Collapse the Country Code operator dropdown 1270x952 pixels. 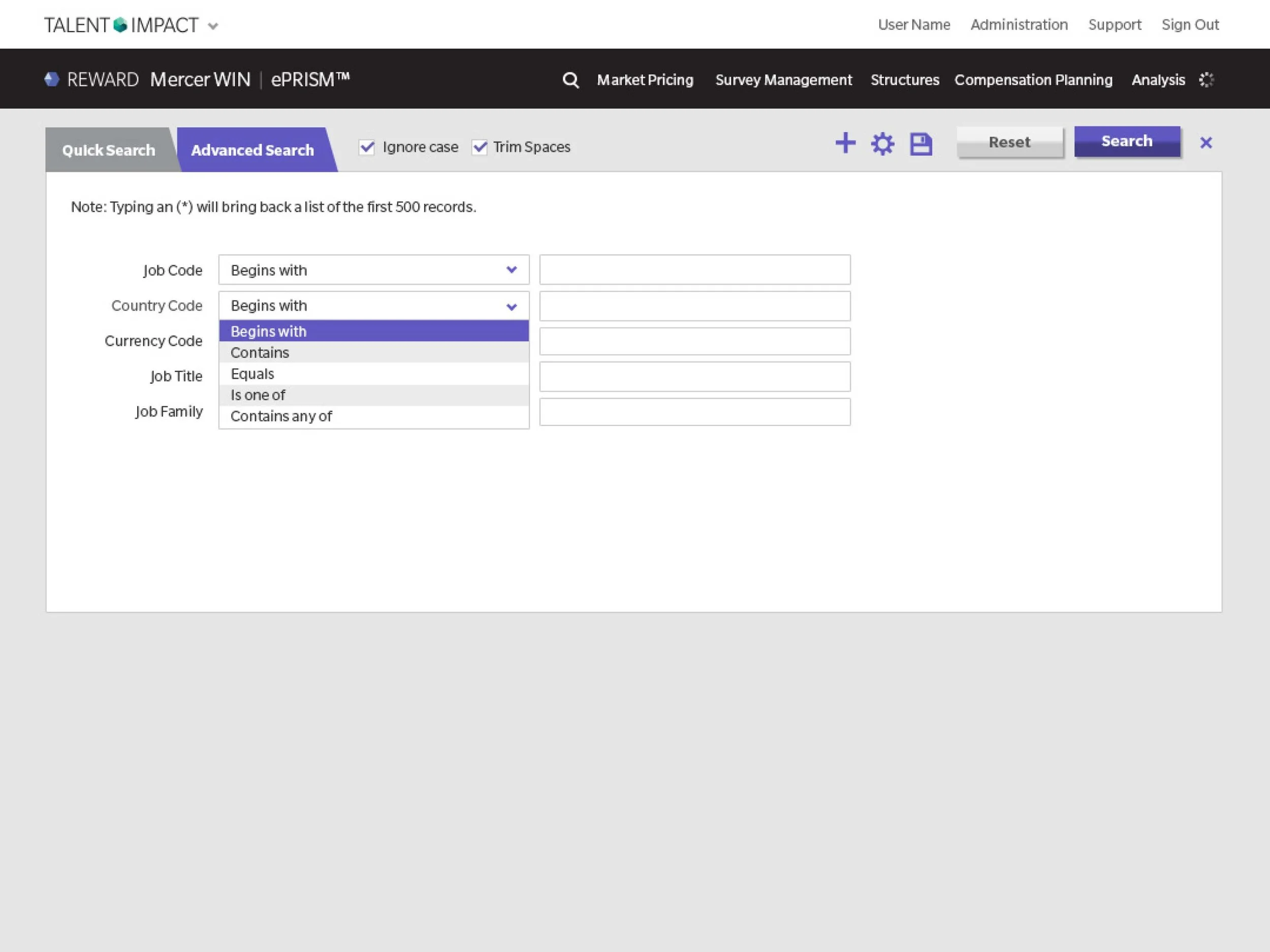click(374, 306)
